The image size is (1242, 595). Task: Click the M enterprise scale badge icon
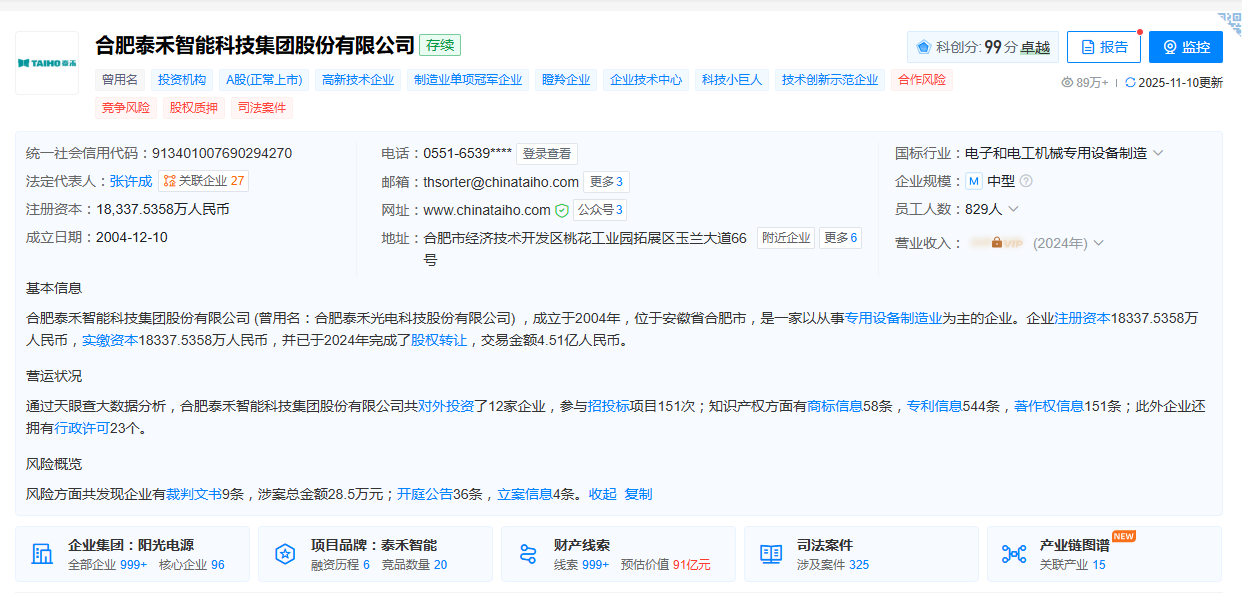click(x=973, y=181)
